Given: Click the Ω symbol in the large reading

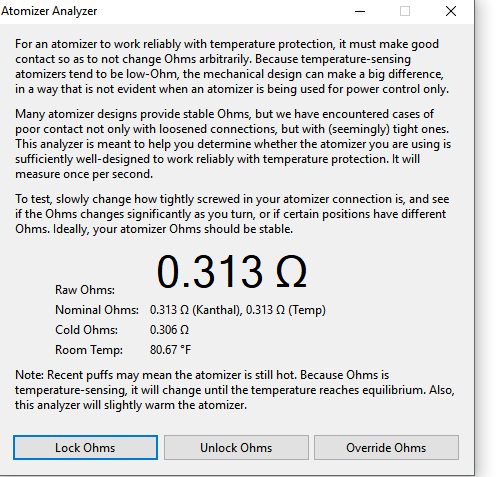Looking at the screenshot, I should tap(291, 271).
